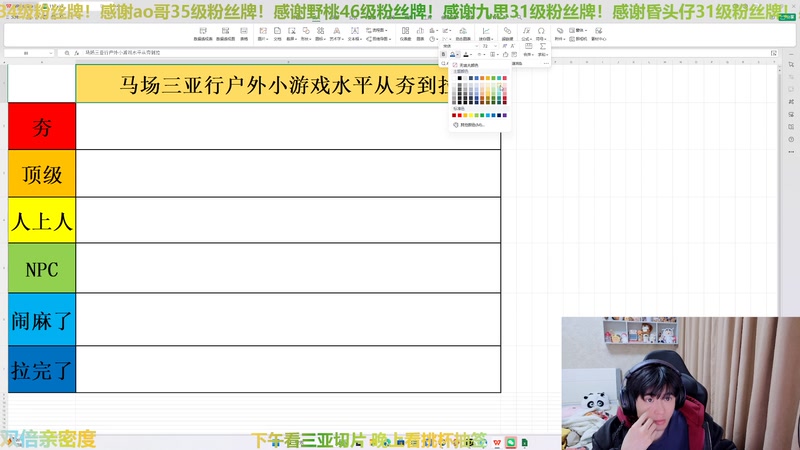Click the font color A icon
Image resolution: width=800 pixels, height=450 pixels.
(466, 55)
